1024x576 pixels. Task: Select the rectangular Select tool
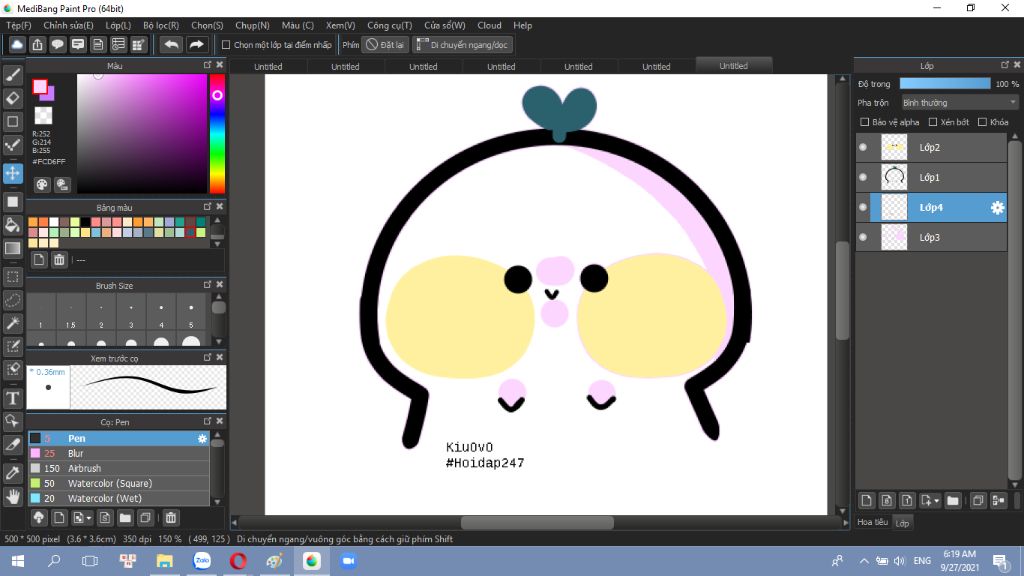pos(12,277)
